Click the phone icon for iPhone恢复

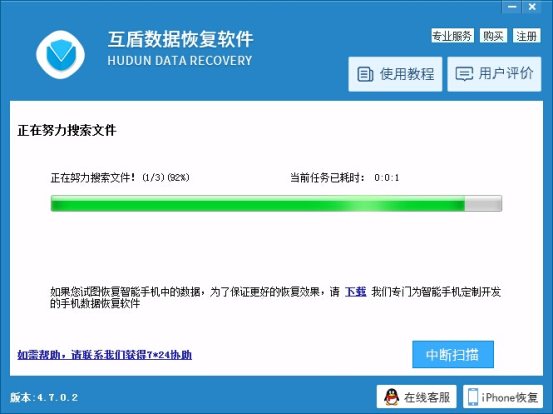[x=473, y=397]
